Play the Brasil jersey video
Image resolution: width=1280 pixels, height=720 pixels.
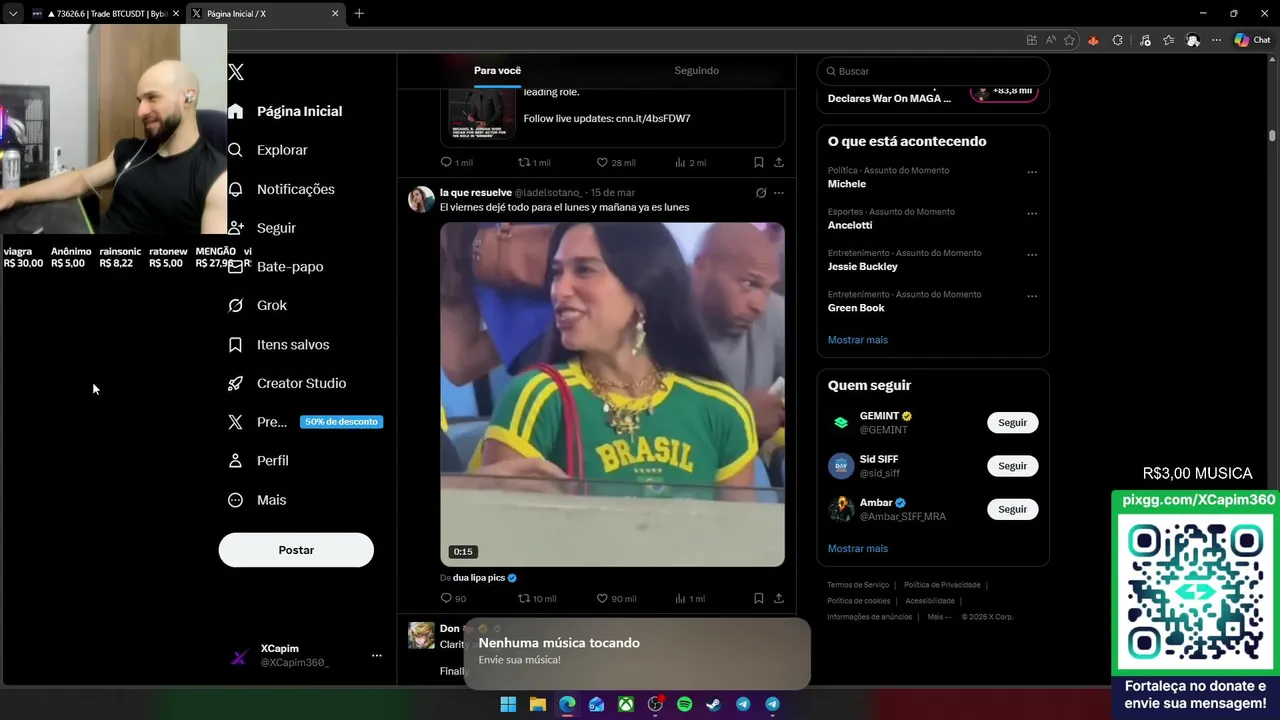pos(612,394)
